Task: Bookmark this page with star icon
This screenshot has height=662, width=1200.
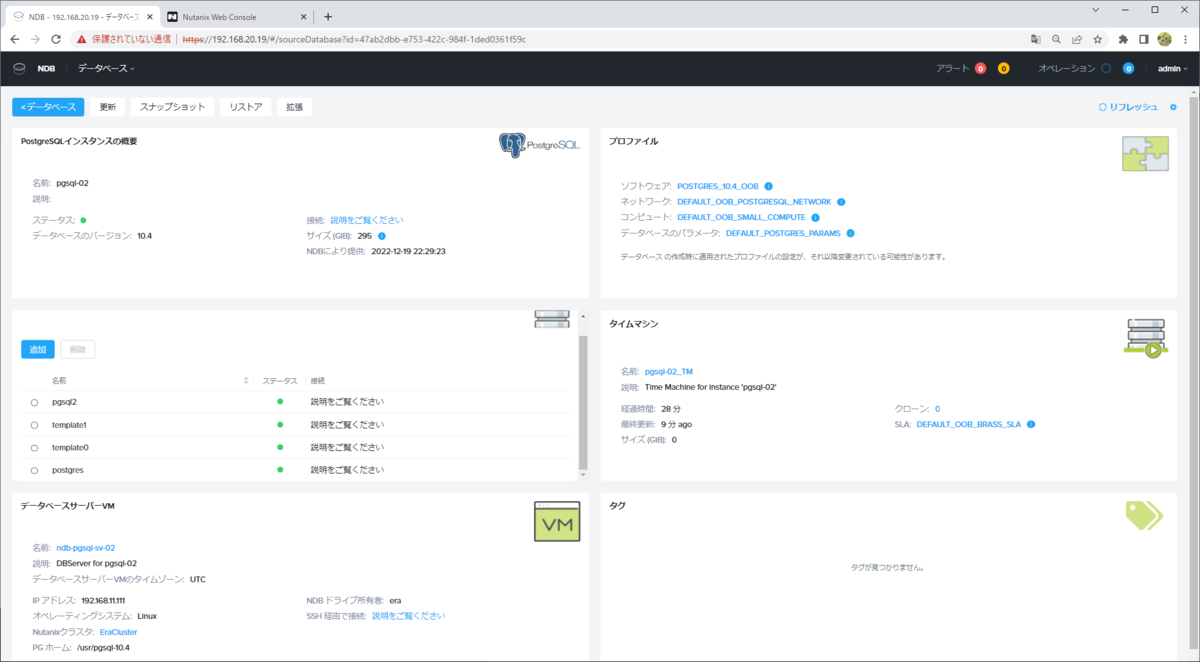Action: coord(1097,39)
